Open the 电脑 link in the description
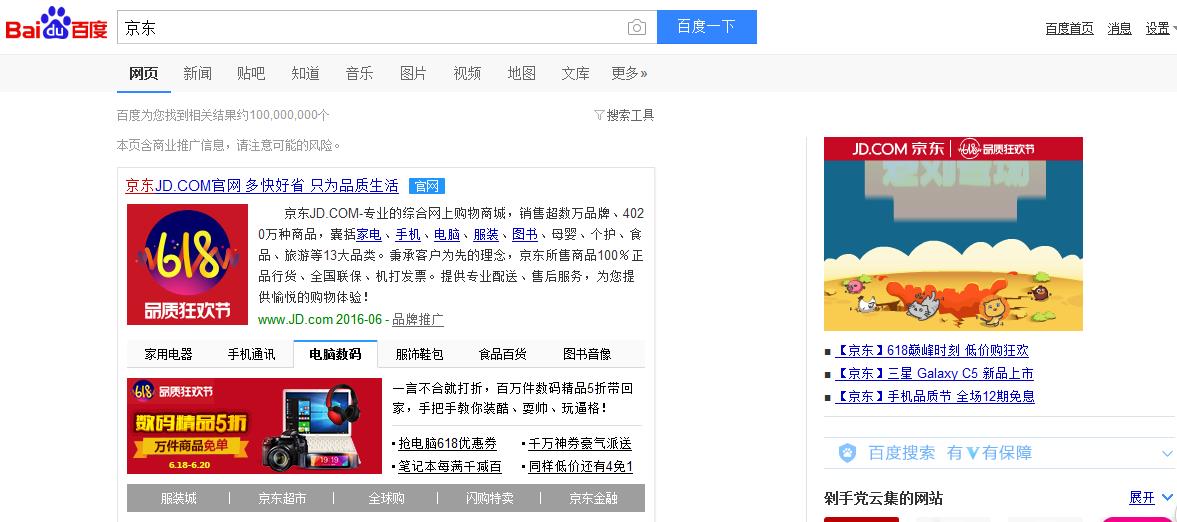The image size is (1177, 522). 447,234
